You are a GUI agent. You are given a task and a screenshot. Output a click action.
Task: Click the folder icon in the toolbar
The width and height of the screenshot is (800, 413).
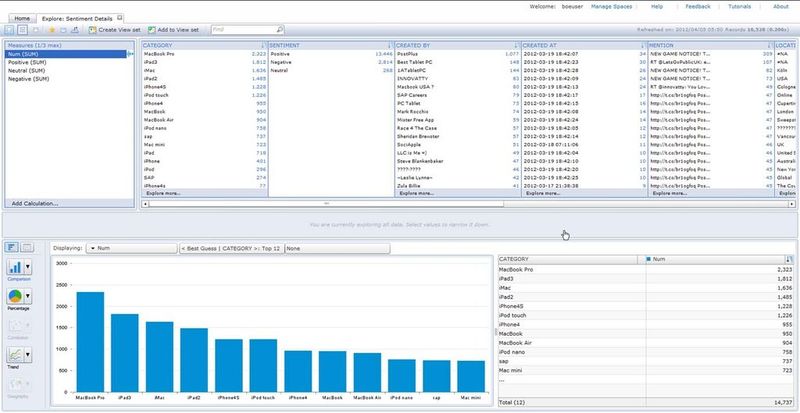[63, 30]
